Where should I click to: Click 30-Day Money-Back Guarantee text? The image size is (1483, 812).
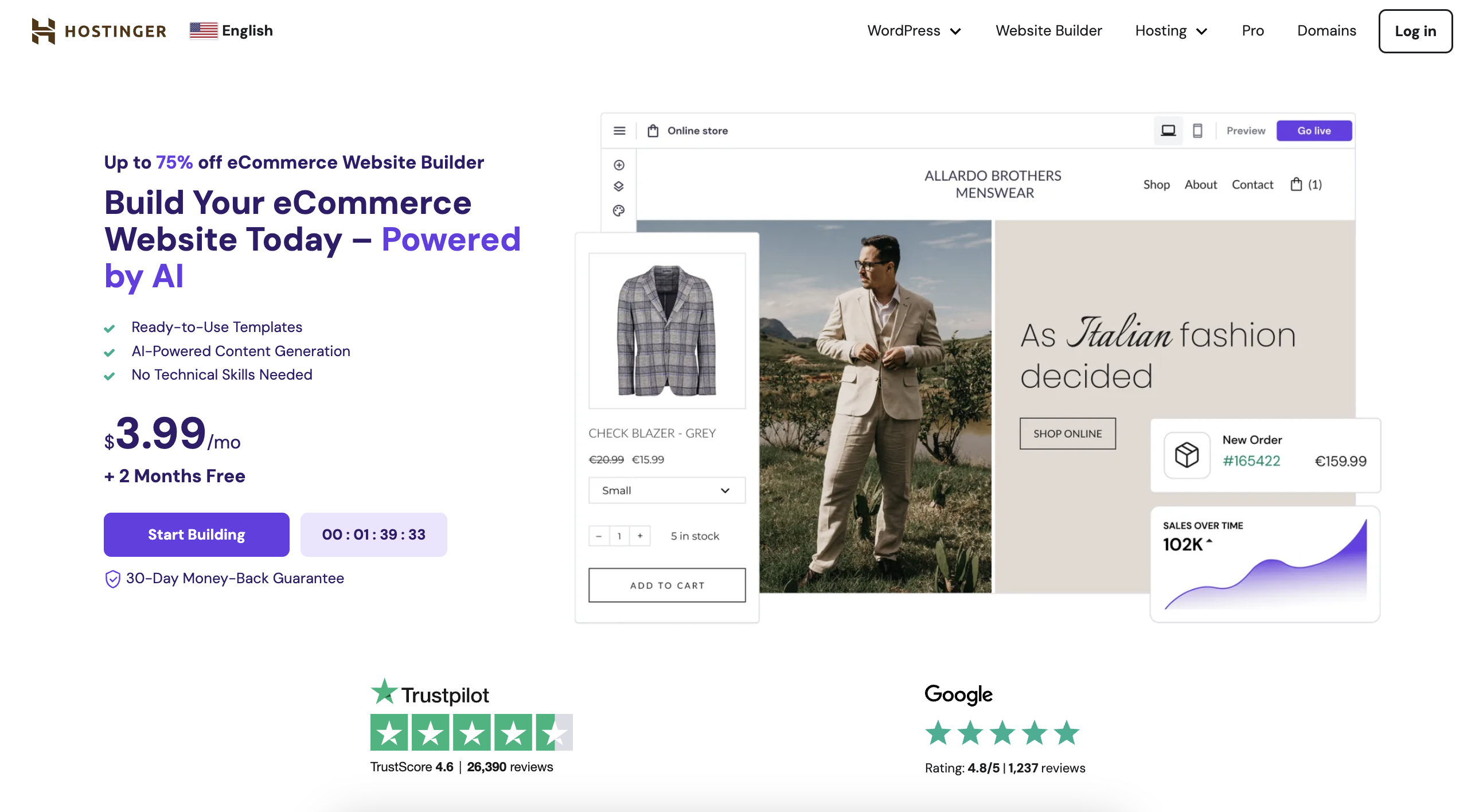235,578
